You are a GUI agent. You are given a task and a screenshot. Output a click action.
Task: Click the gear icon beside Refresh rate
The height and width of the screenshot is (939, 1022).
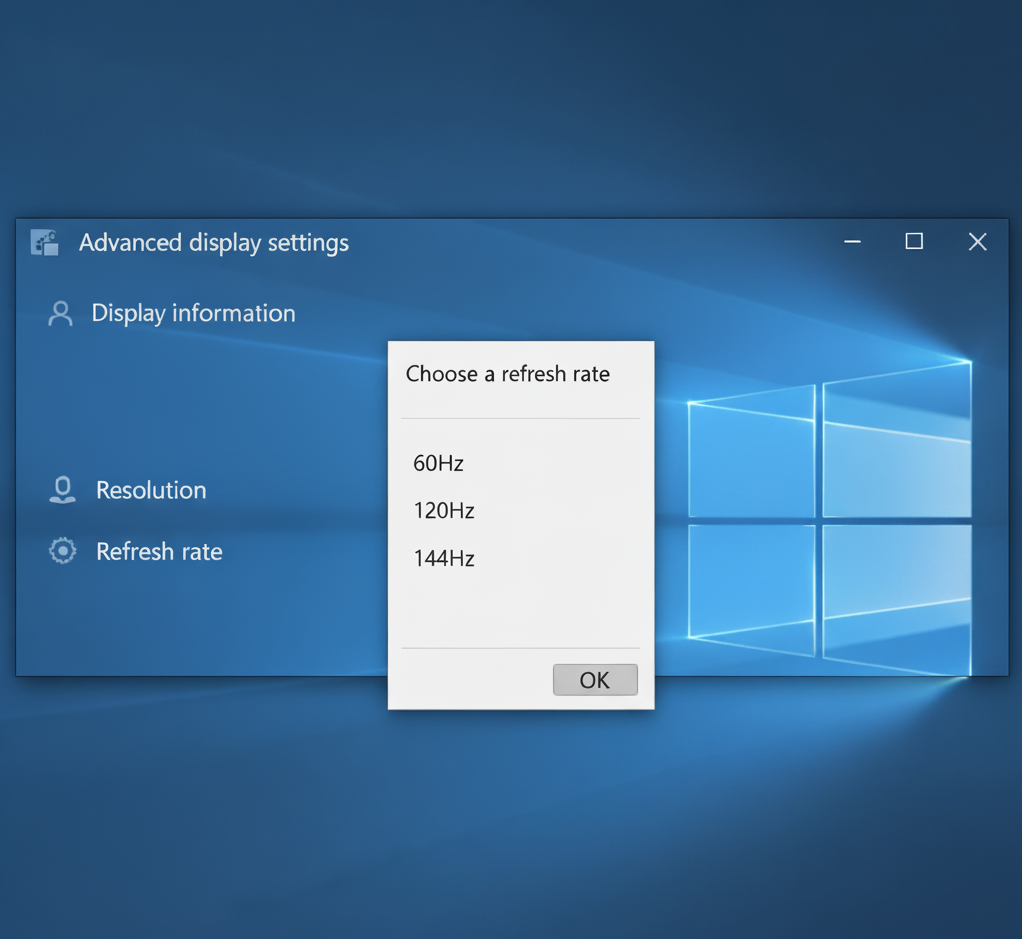pos(62,551)
